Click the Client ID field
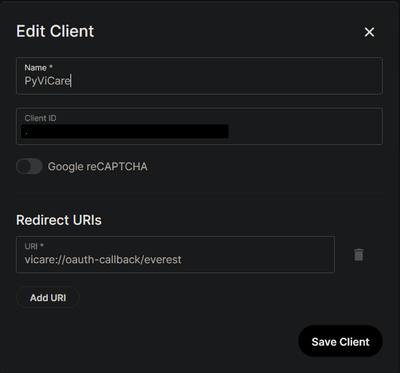 point(199,126)
